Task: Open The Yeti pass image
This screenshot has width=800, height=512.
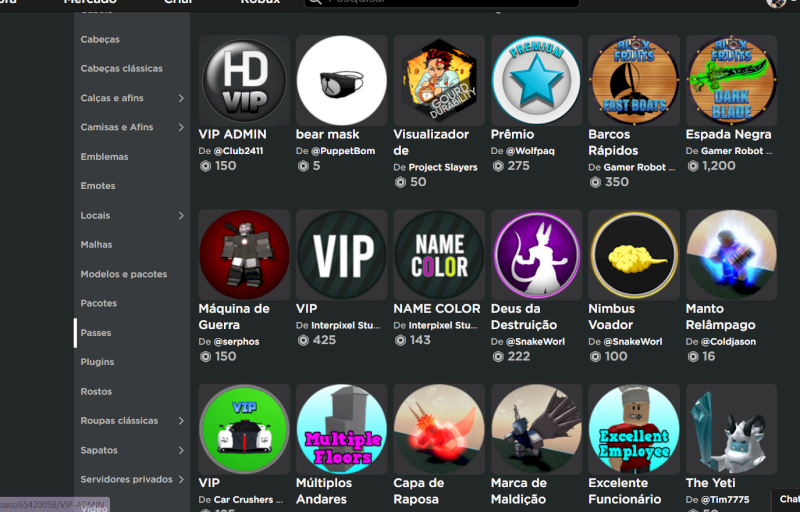Action: coord(732,429)
